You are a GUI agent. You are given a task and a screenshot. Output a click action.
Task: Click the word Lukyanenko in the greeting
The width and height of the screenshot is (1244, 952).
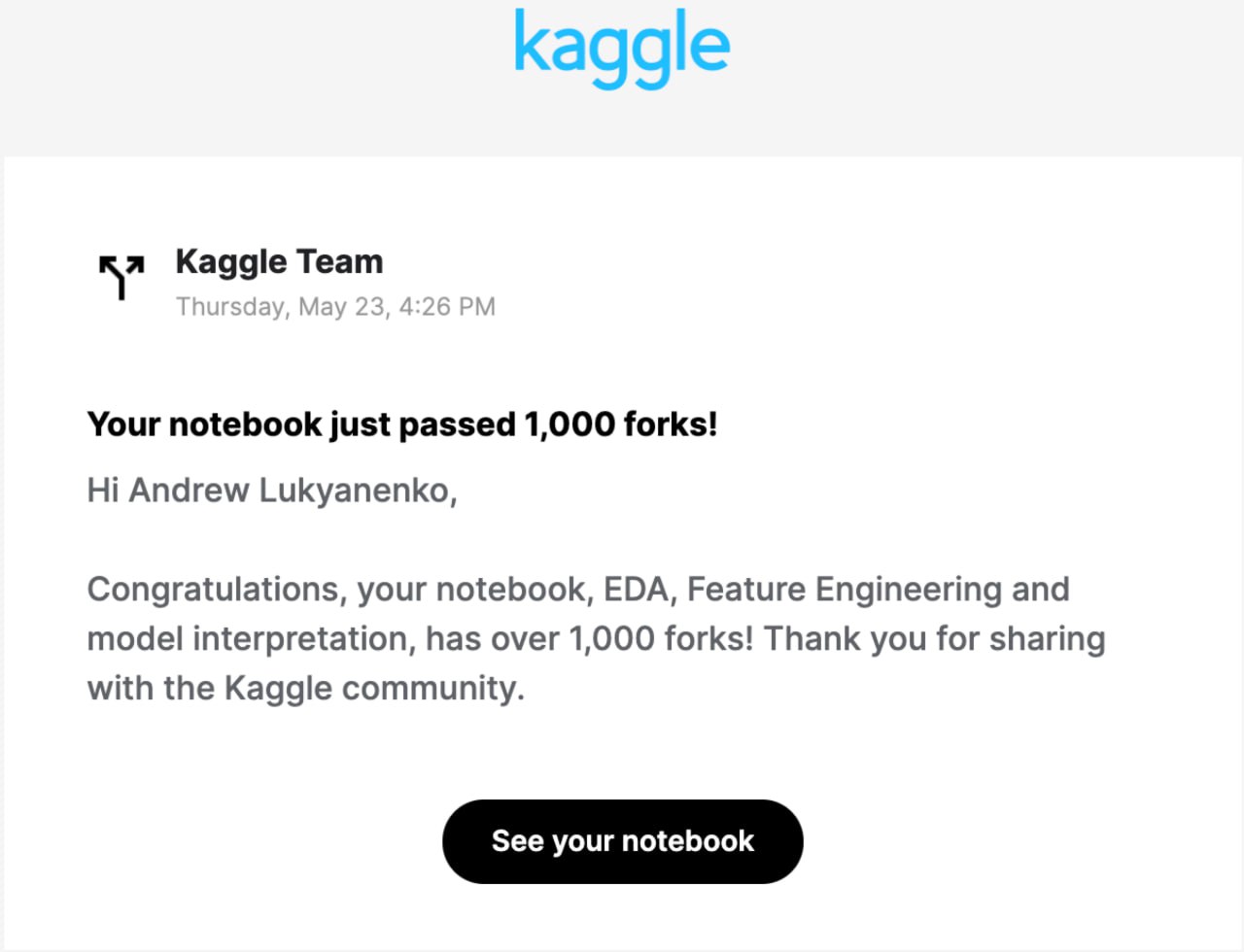pyautogui.click(x=358, y=491)
